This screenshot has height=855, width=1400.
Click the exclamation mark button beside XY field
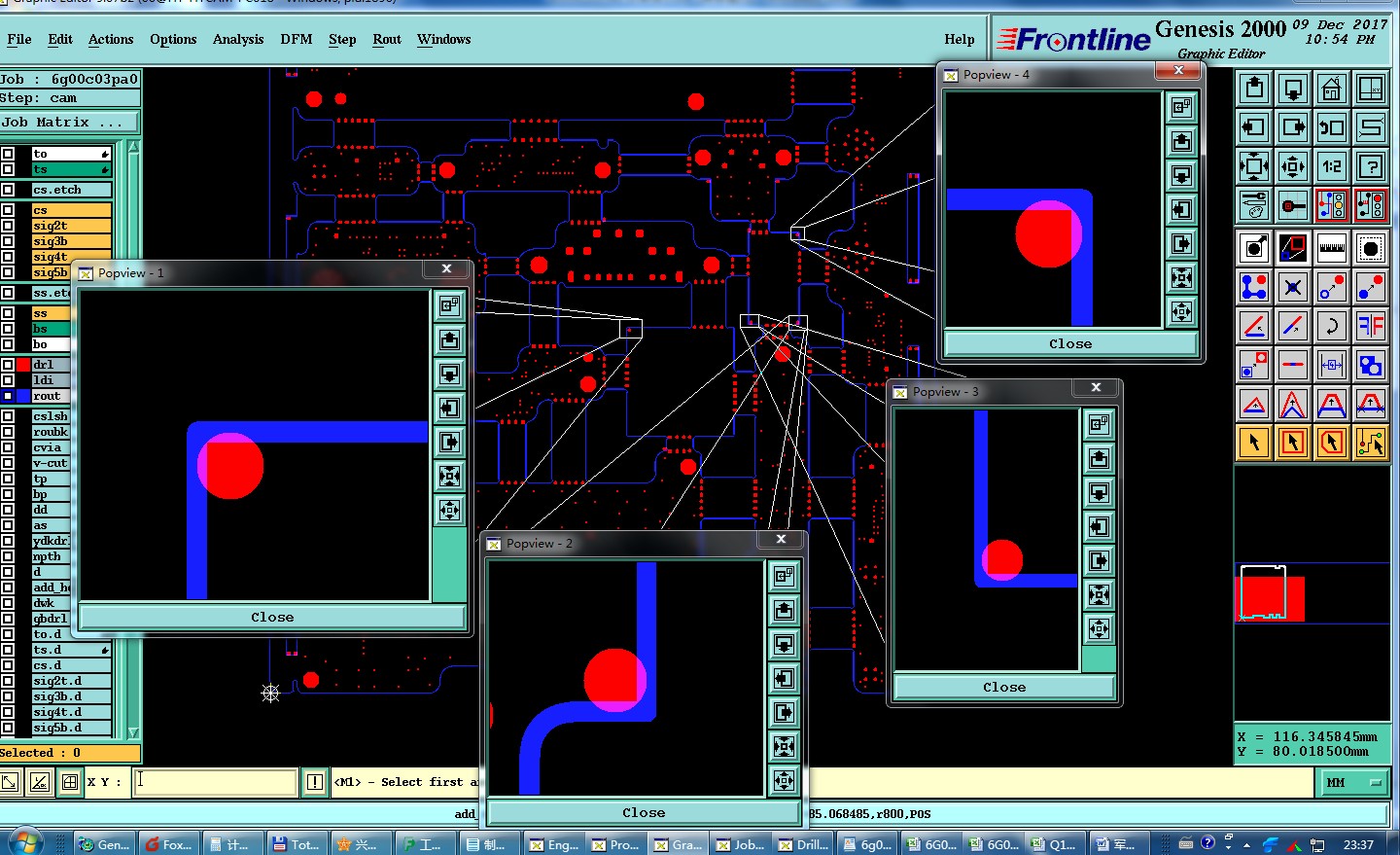click(x=315, y=782)
